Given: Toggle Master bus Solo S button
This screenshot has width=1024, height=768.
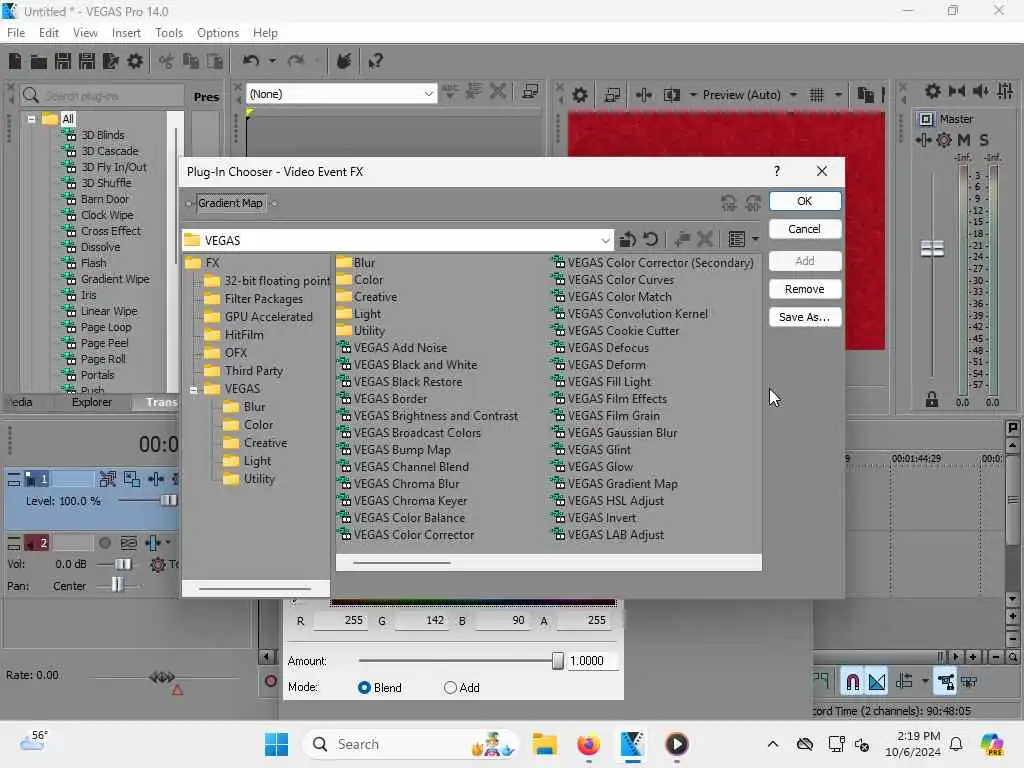Looking at the screenshot, I should click(984, 140).
